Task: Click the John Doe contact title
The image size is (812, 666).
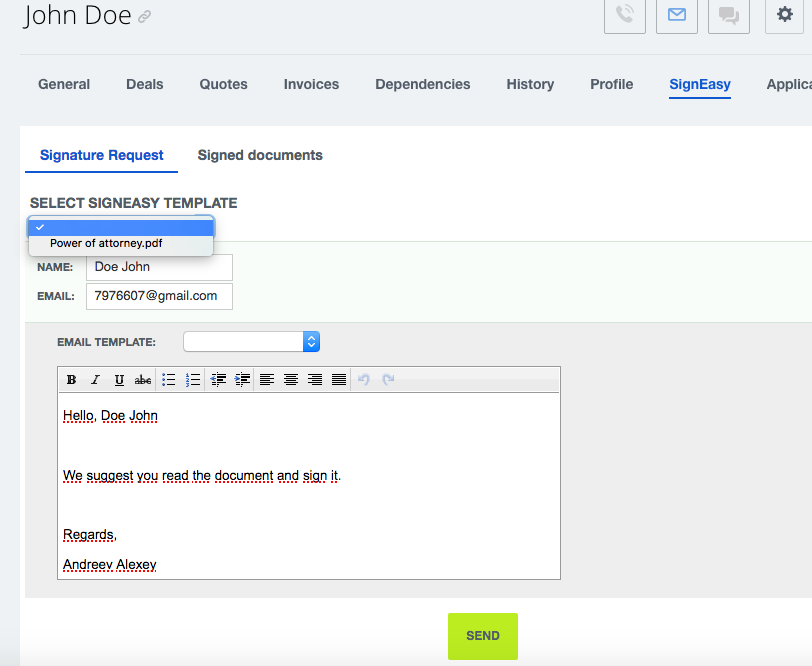Action: pos(77,15)
